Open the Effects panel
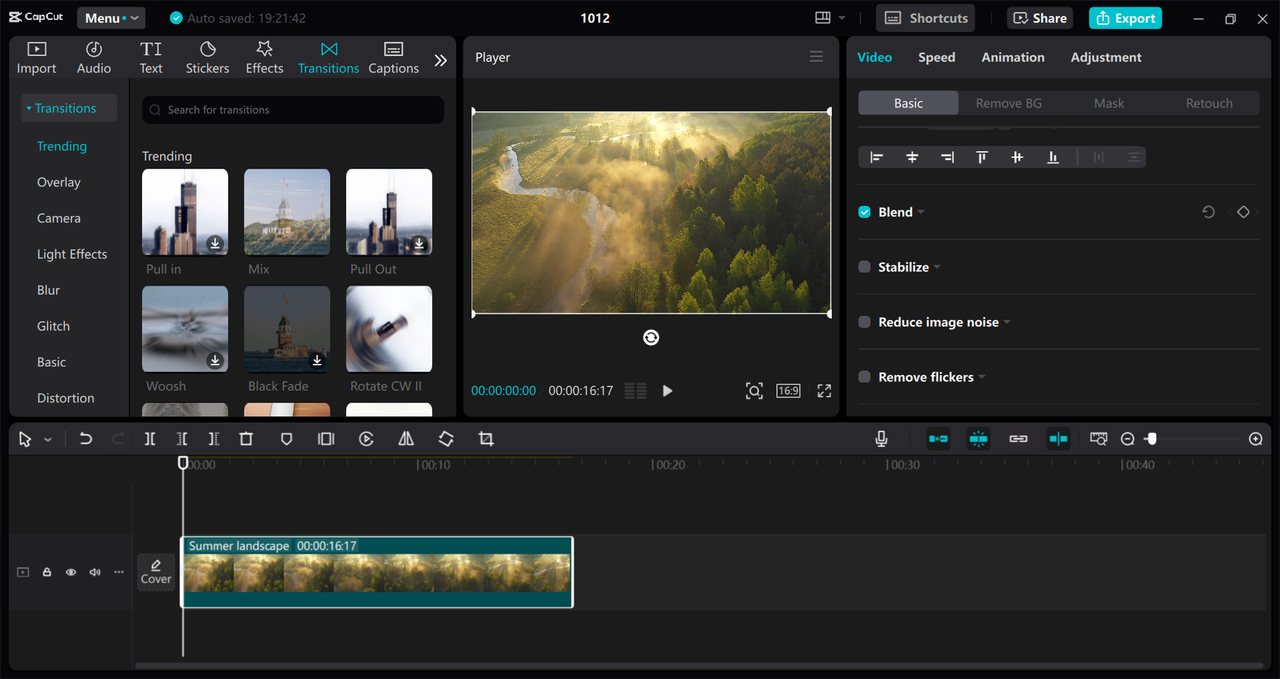Image resolution: width=1280 pixels, height=679 pixels. (264, 58)
